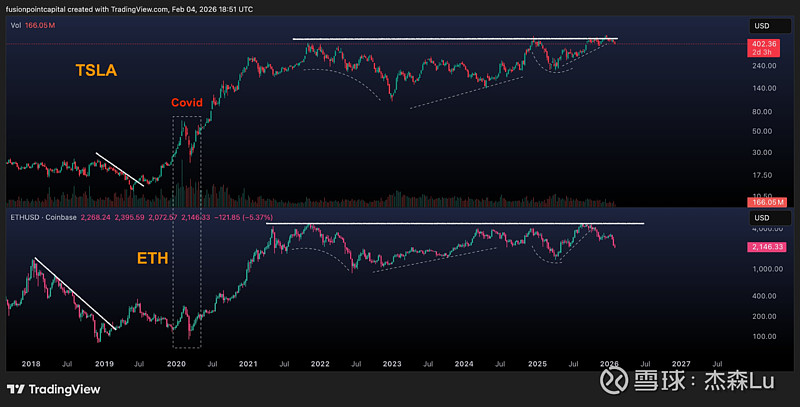Select the orange TSLA text annotation

pyautogui.click(x=96, y=70)
